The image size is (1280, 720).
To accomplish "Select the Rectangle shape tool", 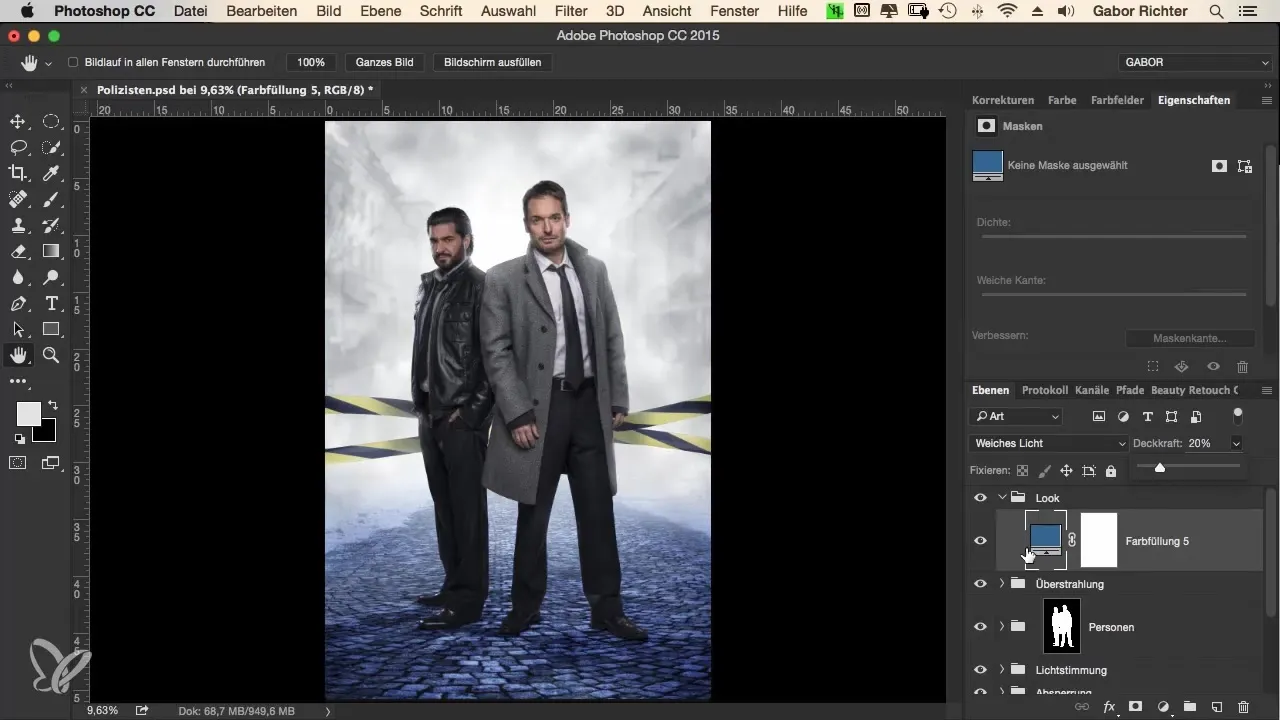I will (x=51, y=329).
